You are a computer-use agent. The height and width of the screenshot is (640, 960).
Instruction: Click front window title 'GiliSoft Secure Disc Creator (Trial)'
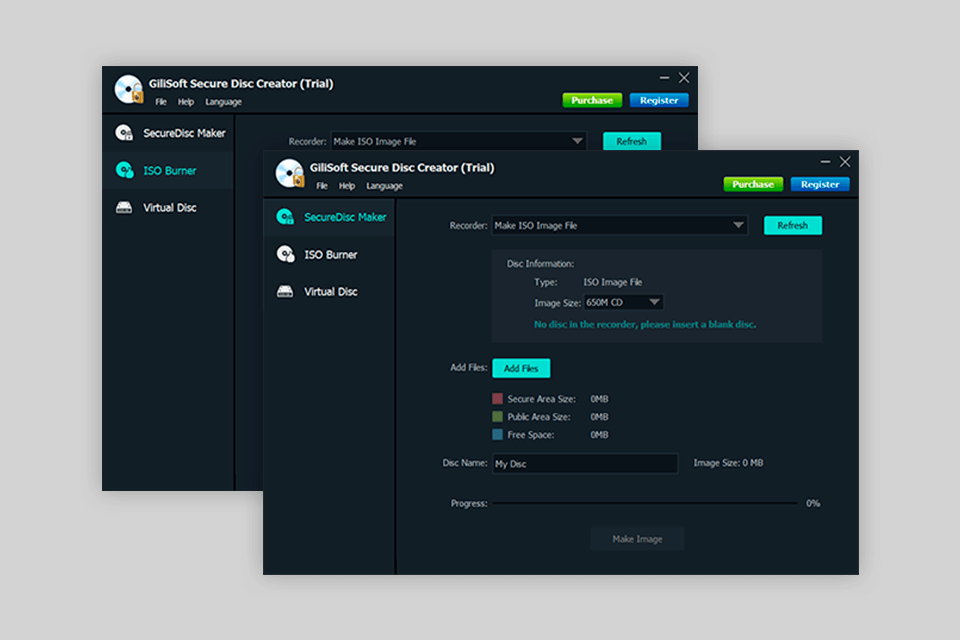point(402,168)
